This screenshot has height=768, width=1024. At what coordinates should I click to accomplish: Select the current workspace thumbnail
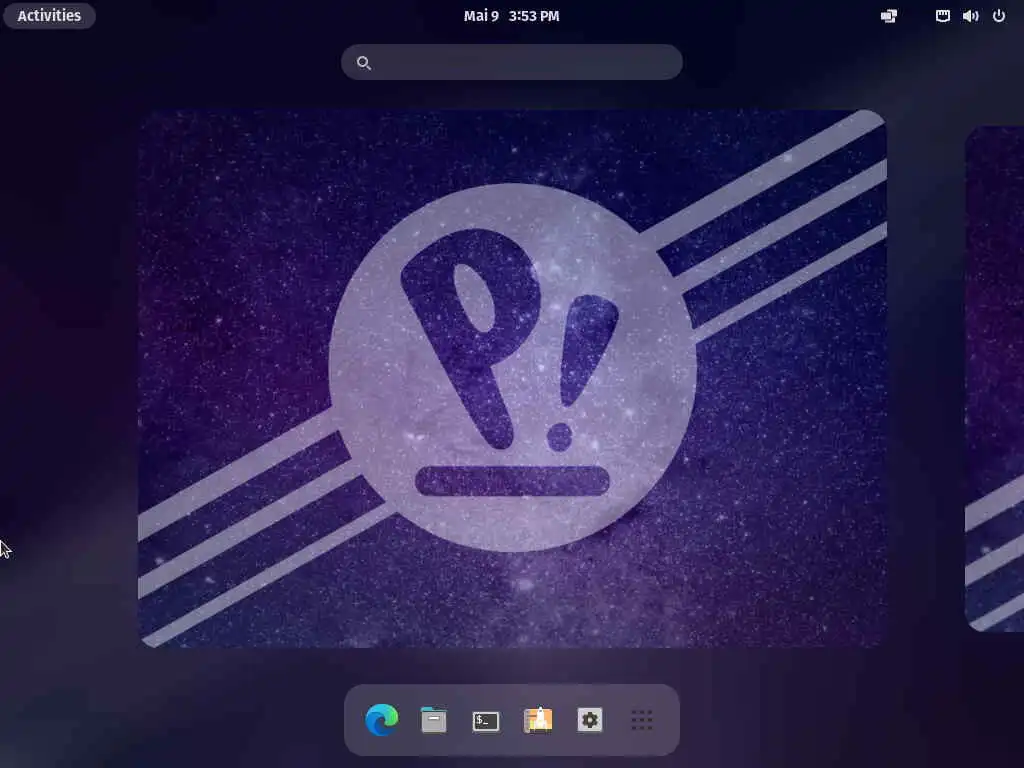pyautogui.click(x=512, y=379)
